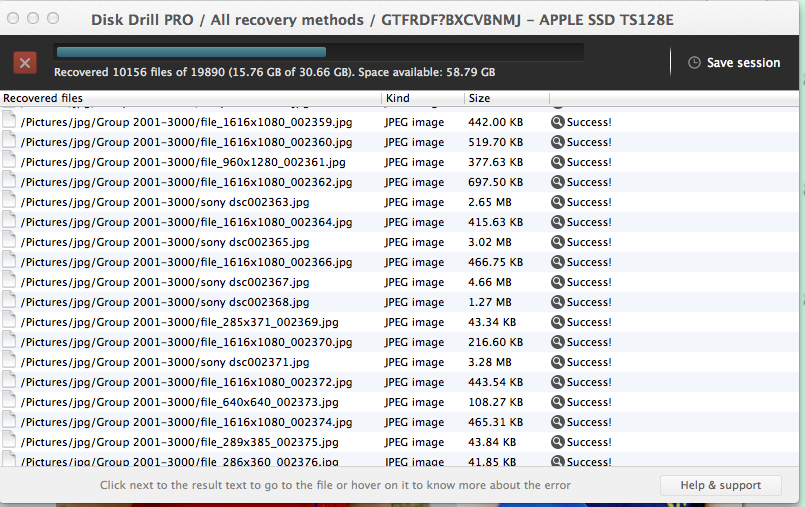This screenshot has height=507, width=805.
Task: Click JPEG image kind for file_1616x1080_002372.jpg
Action: (x=414, y=382)
